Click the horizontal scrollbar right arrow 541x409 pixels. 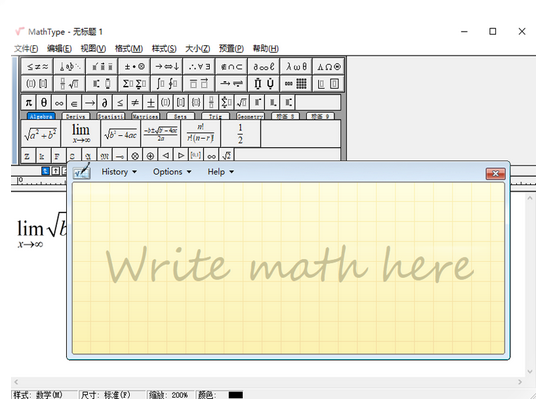pos(520,382)
